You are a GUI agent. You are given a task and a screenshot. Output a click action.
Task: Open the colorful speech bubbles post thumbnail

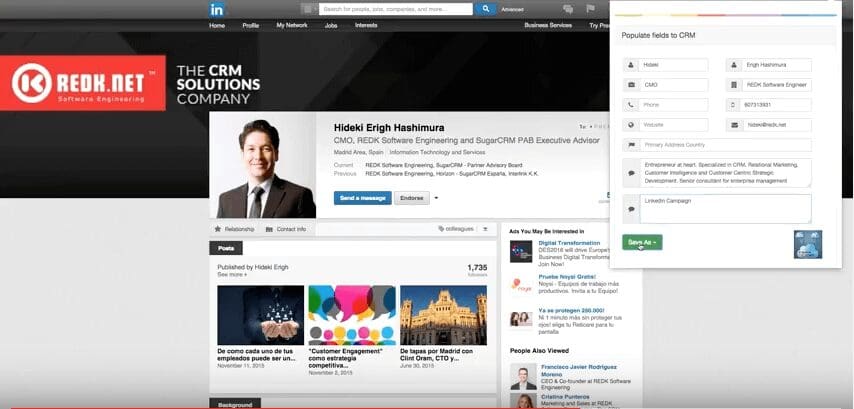click(352, 315)
